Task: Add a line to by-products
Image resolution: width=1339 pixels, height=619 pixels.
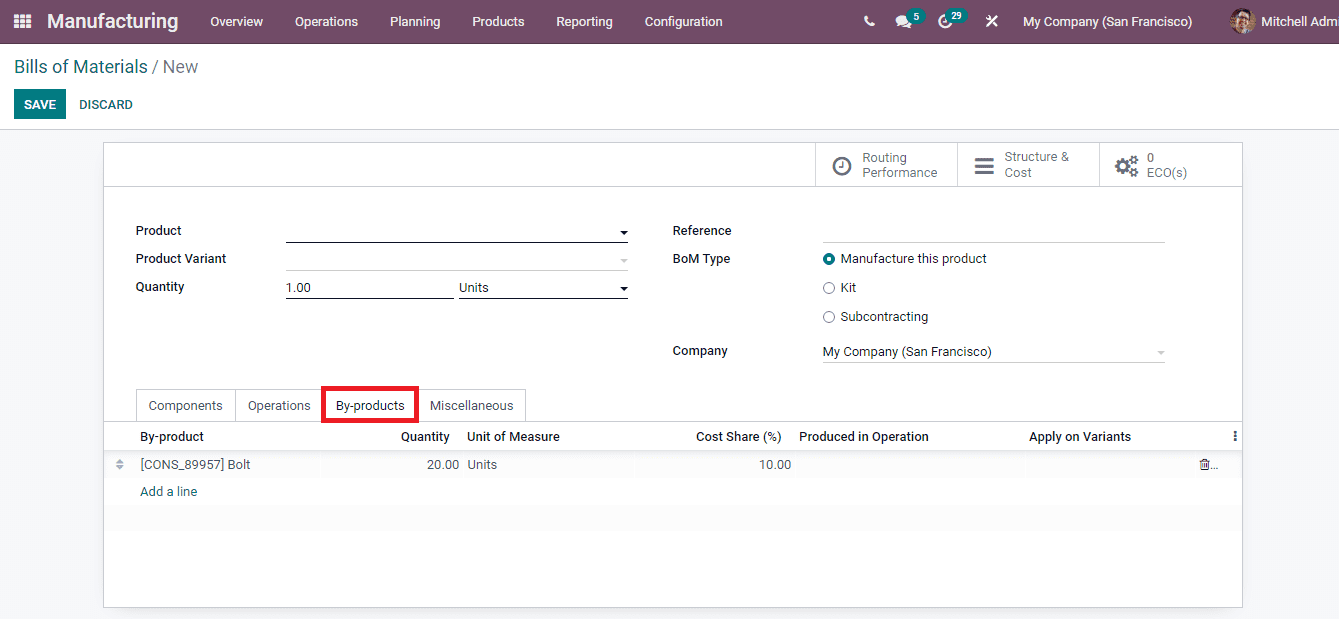Action: [168, 491]
